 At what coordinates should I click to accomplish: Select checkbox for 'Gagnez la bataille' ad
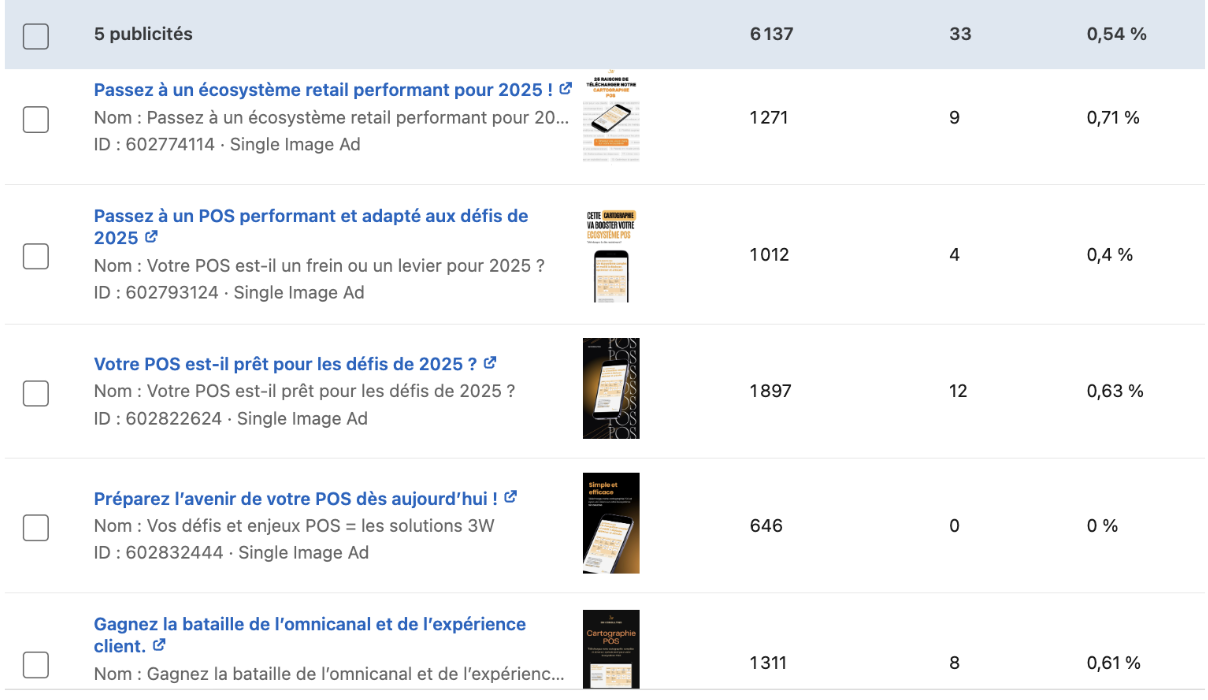coord(36,664)
